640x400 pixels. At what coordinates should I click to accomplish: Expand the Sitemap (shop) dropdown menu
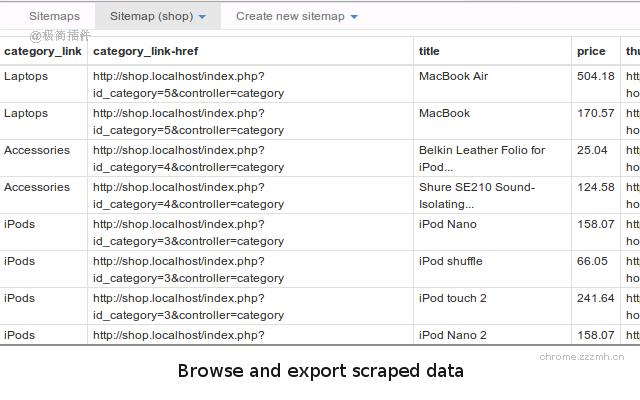[x=158, y=16]
